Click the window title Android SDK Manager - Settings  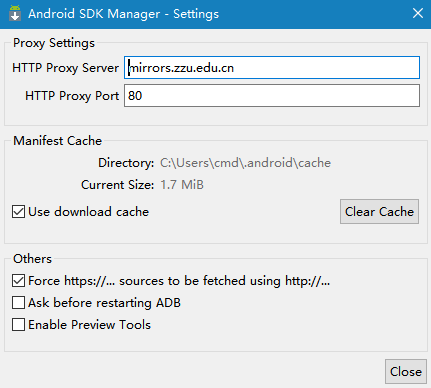pos(123,14)
